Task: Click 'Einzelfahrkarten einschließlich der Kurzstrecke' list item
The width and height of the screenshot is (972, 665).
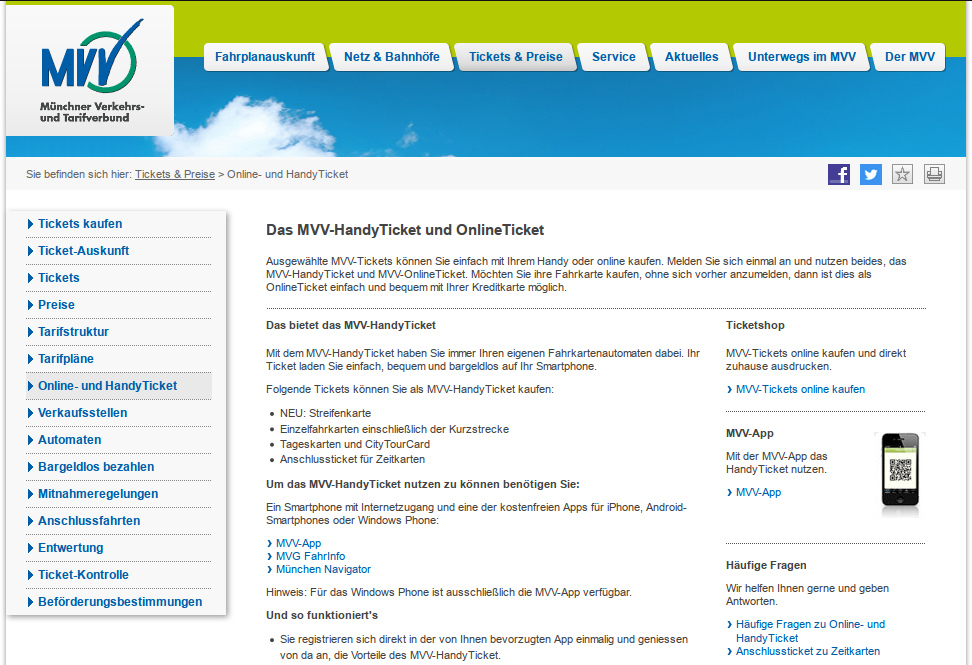Action: tap(394, 429)
